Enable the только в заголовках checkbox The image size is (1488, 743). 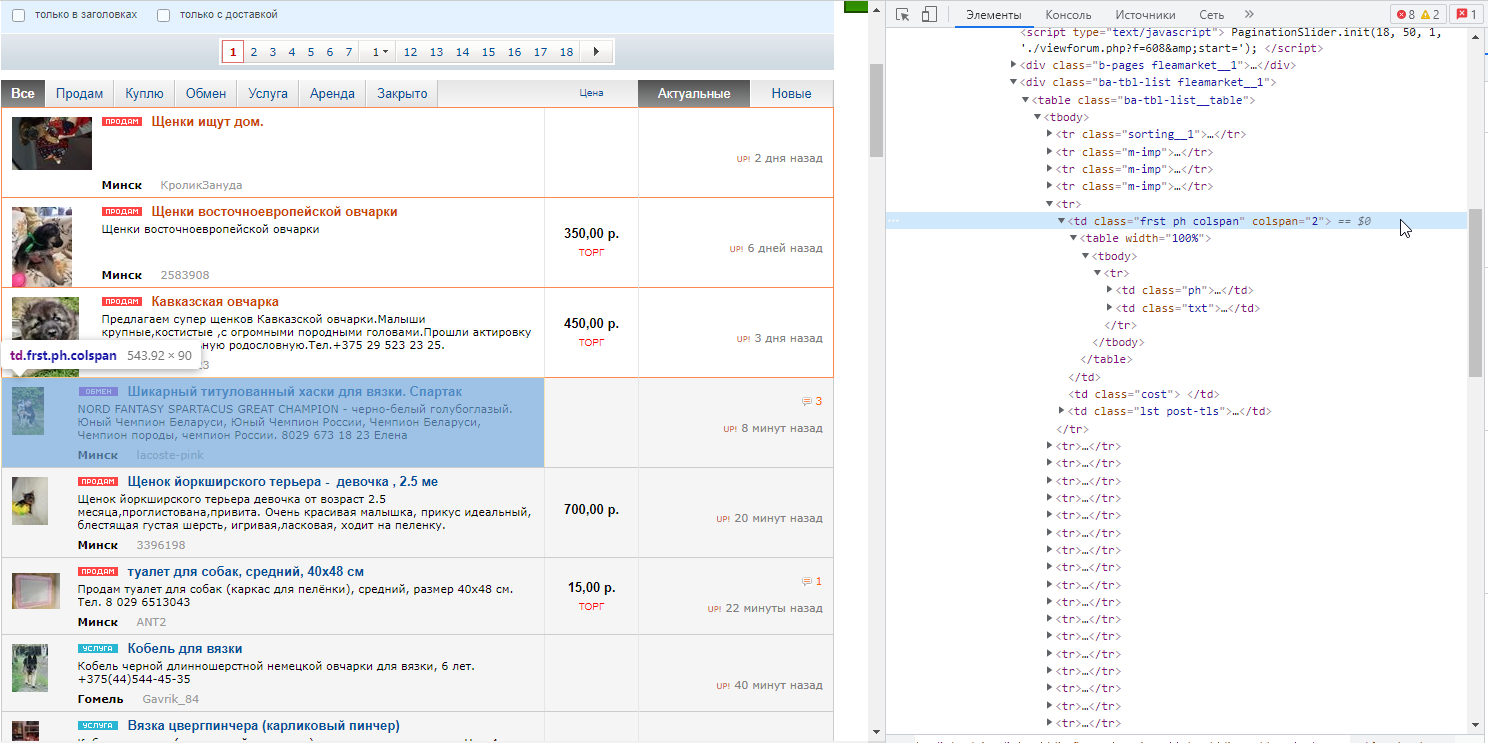[x=18, y=15]
